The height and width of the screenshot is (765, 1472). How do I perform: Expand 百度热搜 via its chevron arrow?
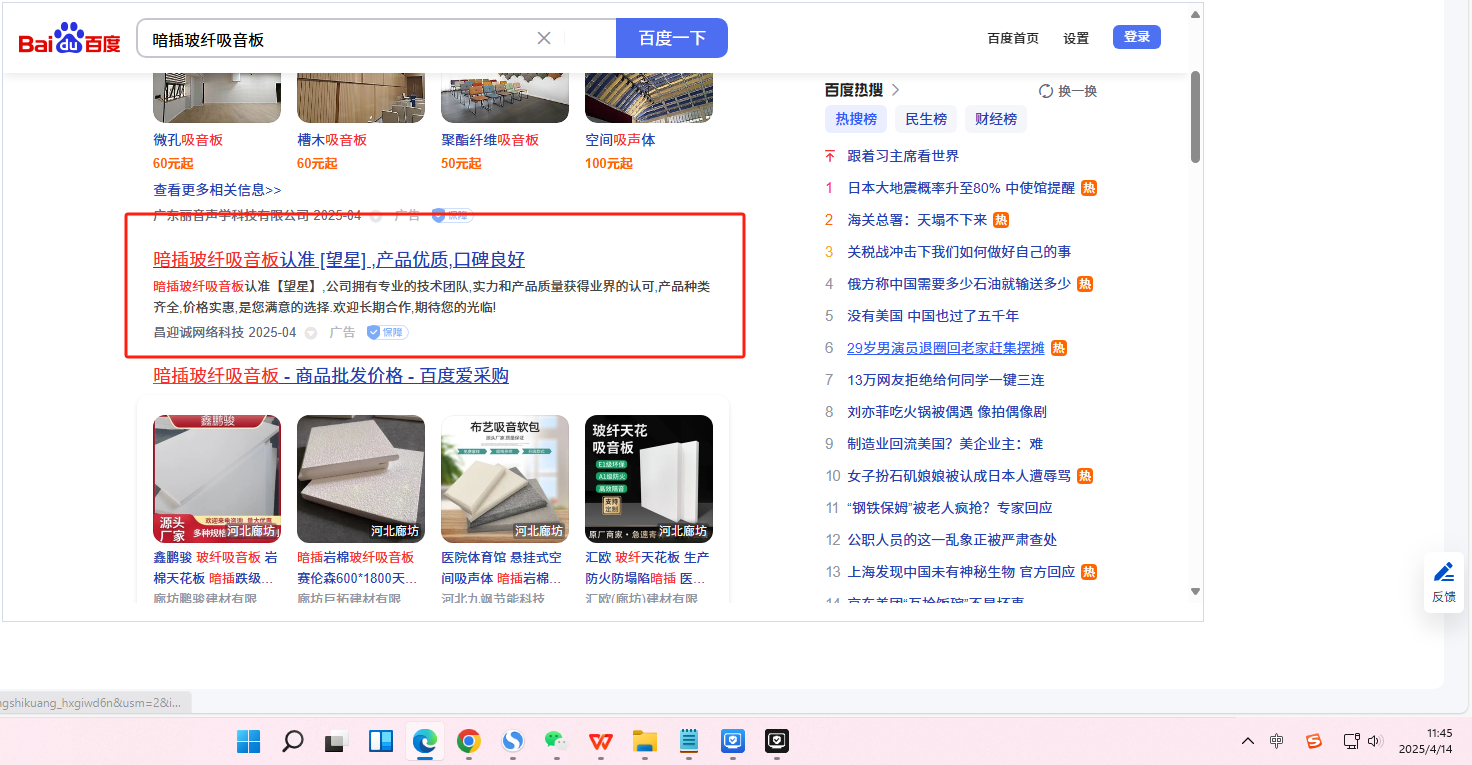pos(895,90)
